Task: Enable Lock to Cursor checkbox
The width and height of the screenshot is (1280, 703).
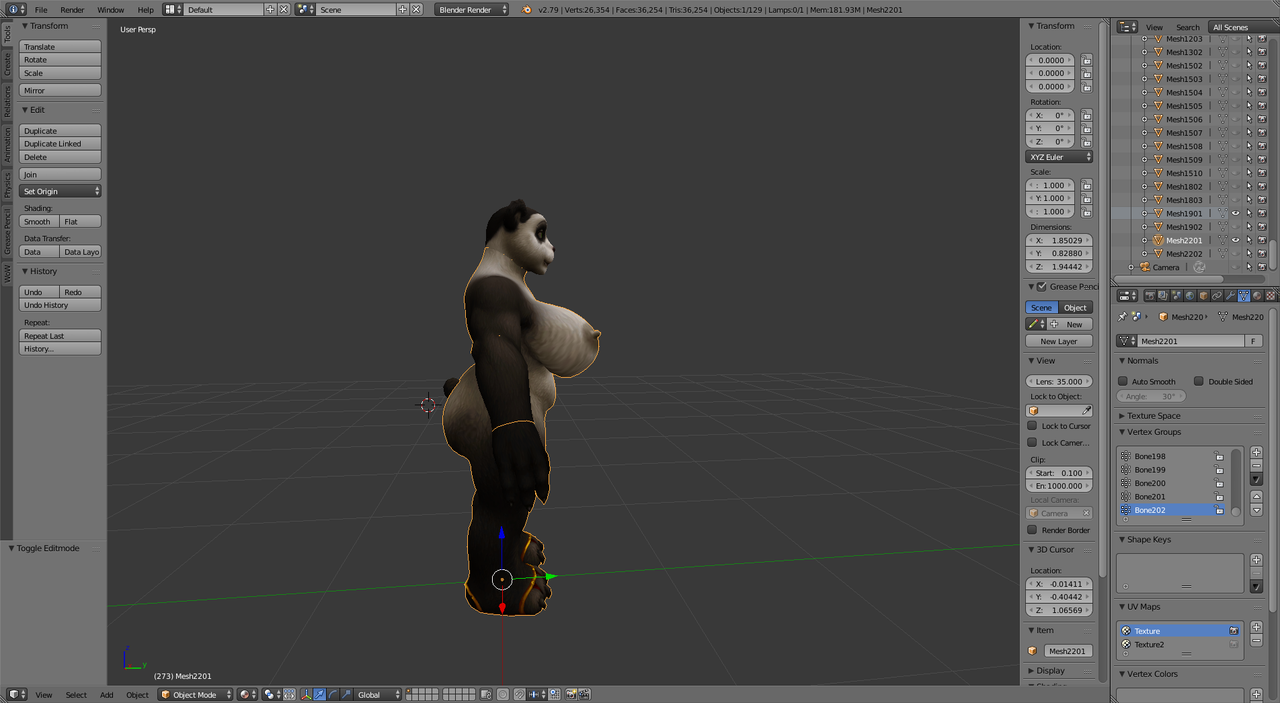Action: 1033,426
